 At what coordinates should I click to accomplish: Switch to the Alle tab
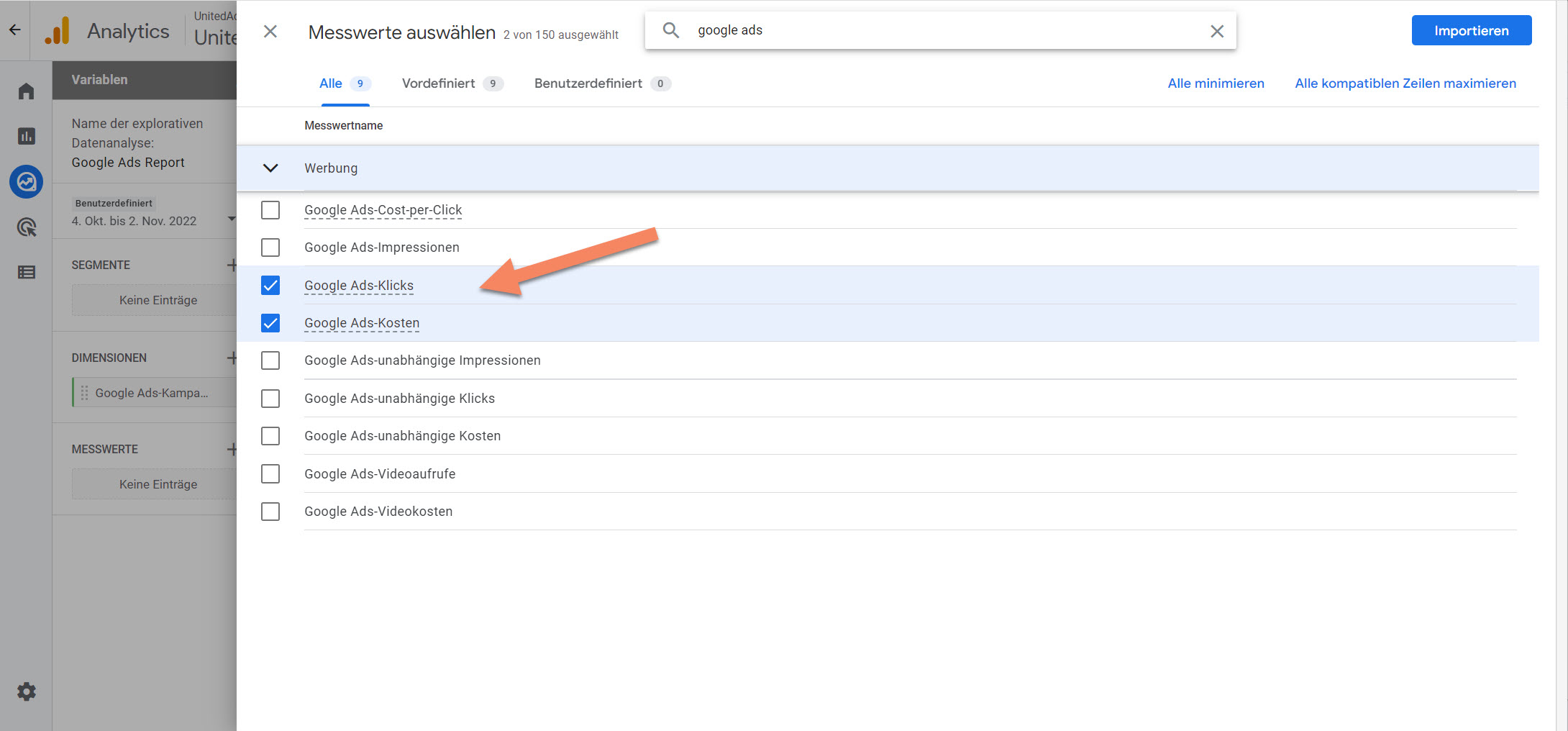pyautogui.click(x=345, y=83)
